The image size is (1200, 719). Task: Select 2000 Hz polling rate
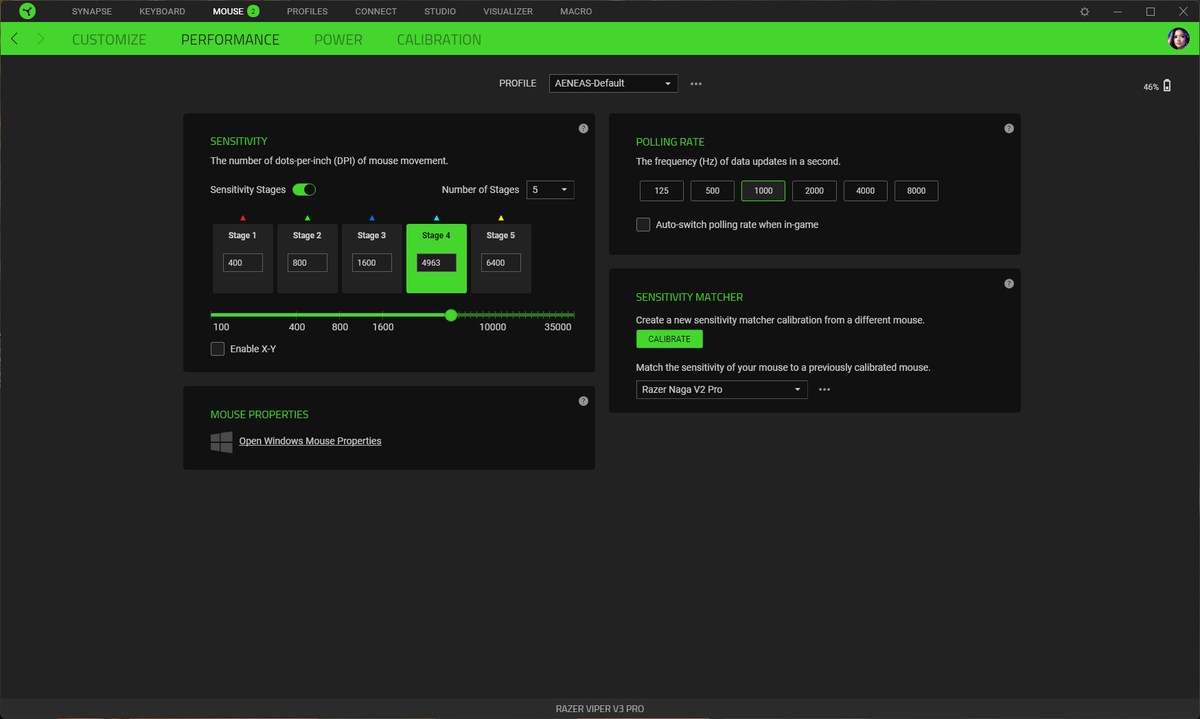tap(814, 191)
